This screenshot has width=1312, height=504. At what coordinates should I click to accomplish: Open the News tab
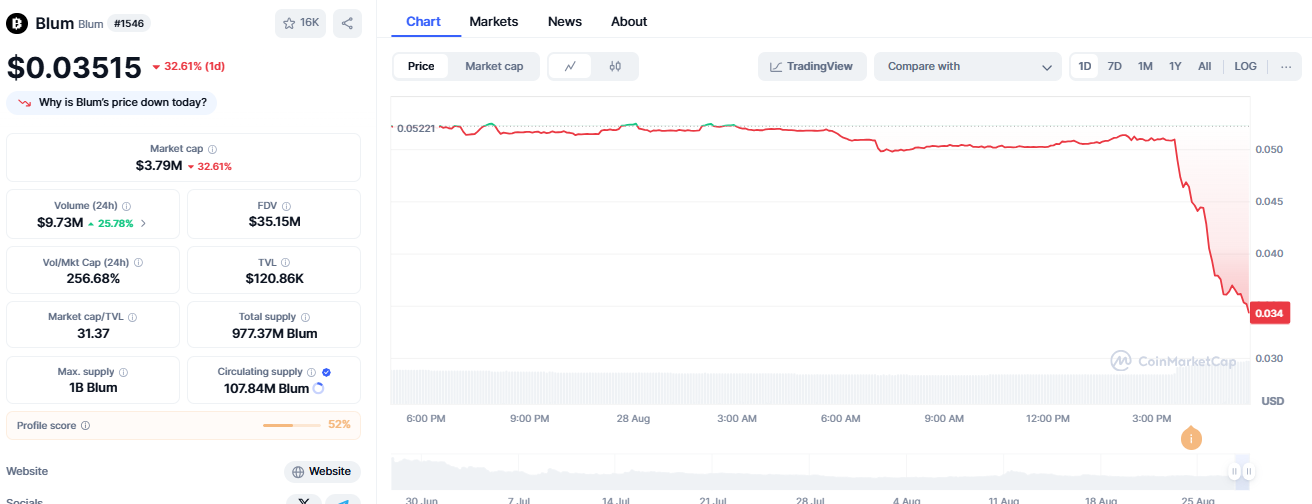[565, 21]
